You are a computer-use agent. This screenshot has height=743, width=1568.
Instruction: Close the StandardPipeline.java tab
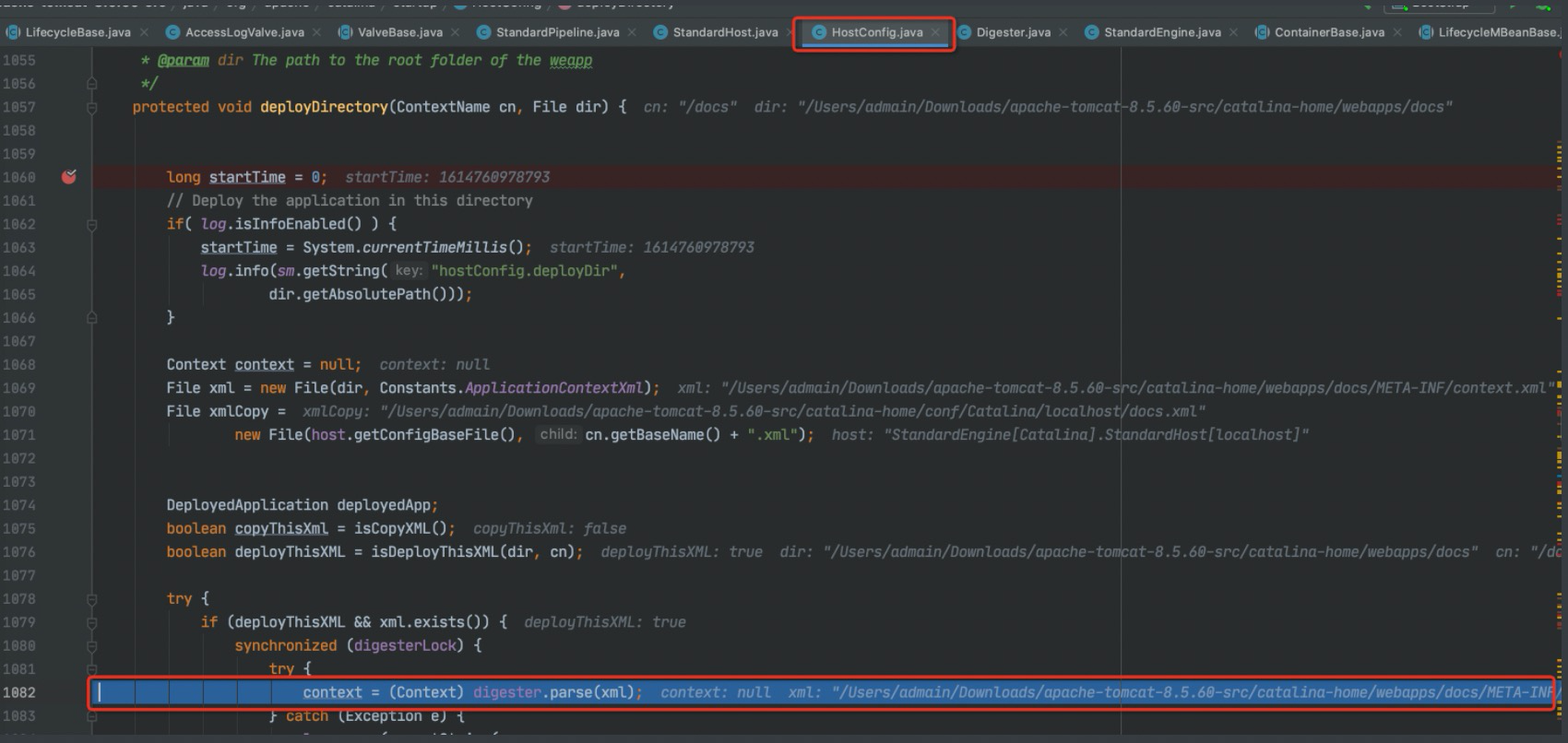point(632,32)
